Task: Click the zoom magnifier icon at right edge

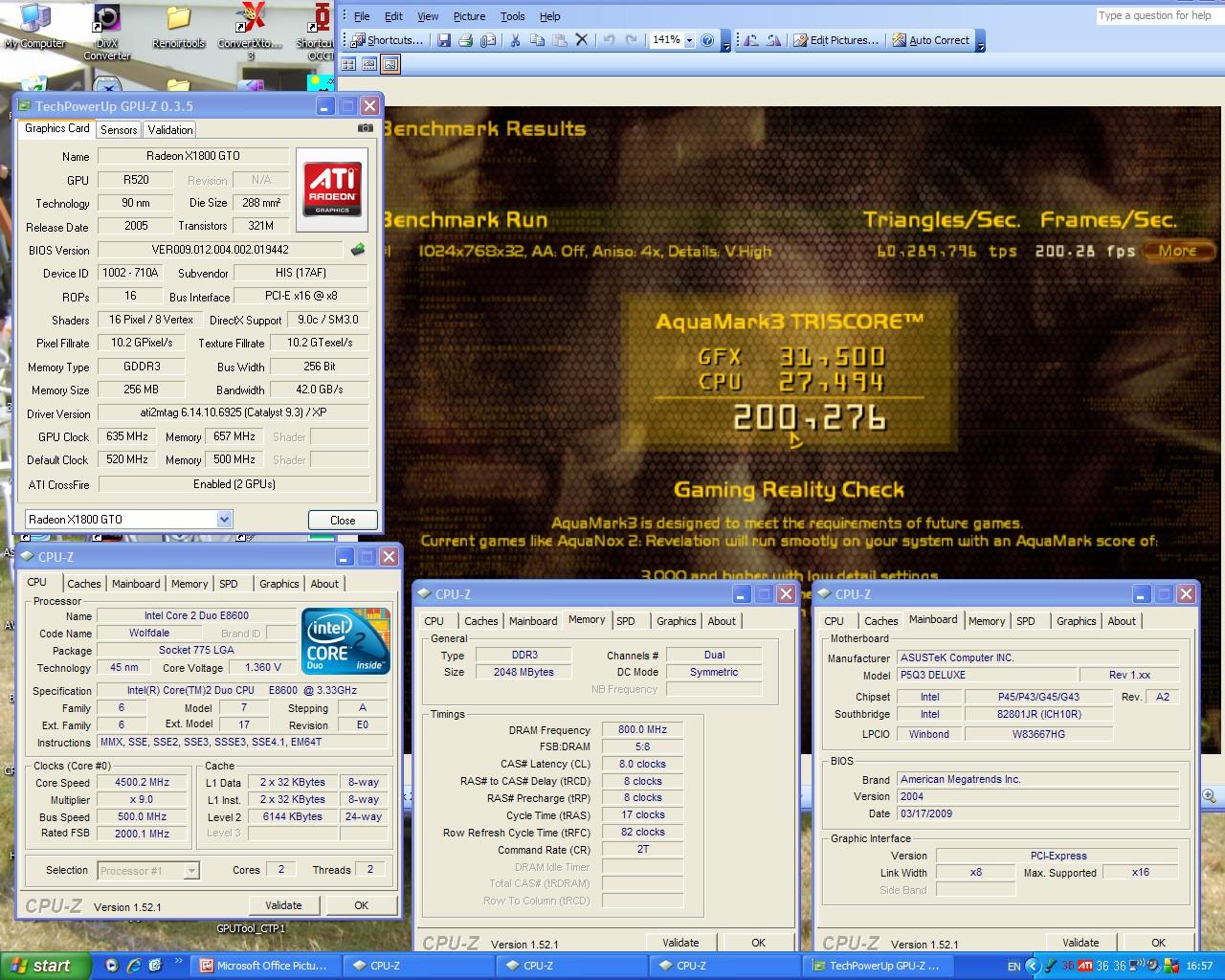Action: (x=1209, y=795)
